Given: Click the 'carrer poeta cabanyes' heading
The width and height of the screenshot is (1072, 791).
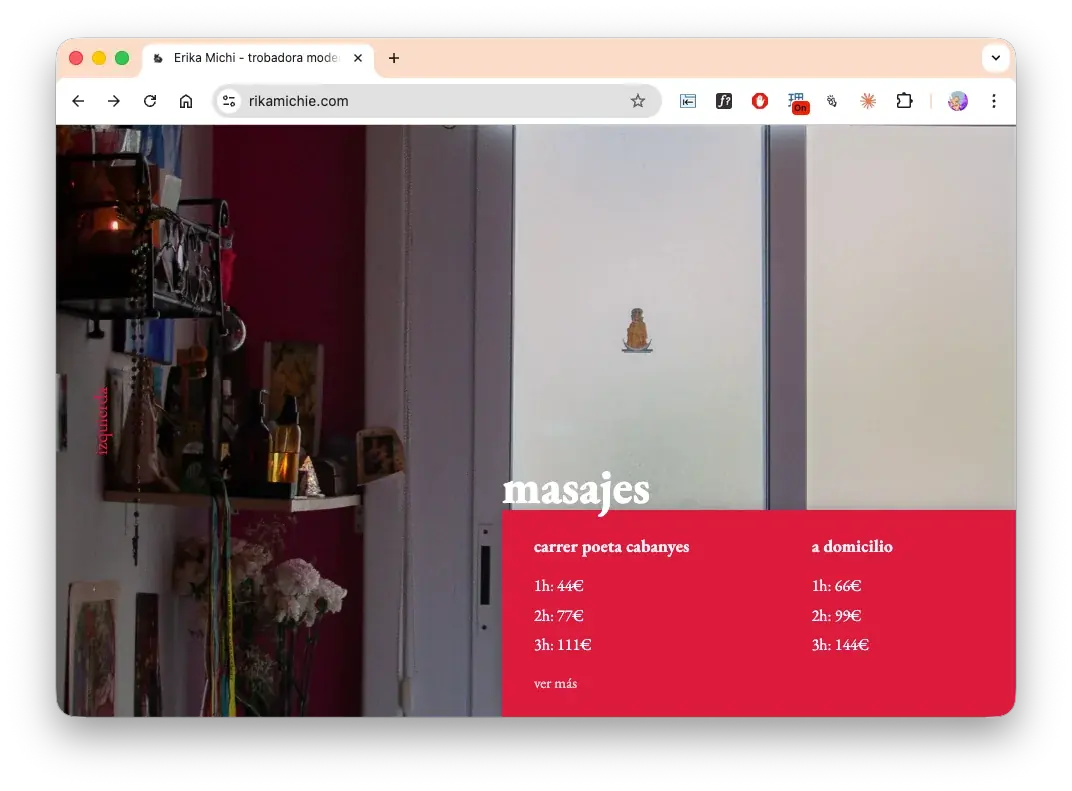Looking at the screenshot, I should 611,547.
